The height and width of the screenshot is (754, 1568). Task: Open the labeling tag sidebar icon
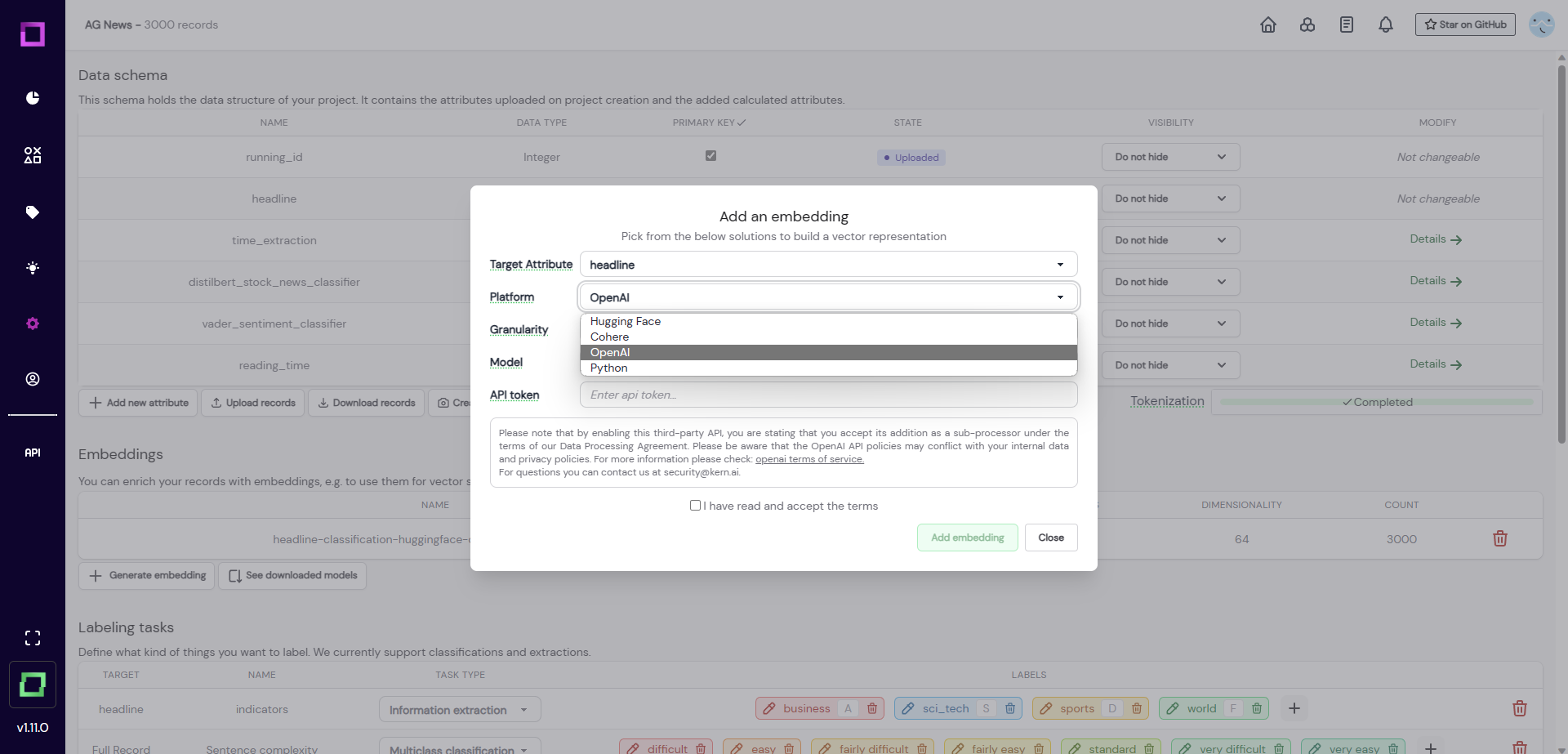click(x=33, y=212)
